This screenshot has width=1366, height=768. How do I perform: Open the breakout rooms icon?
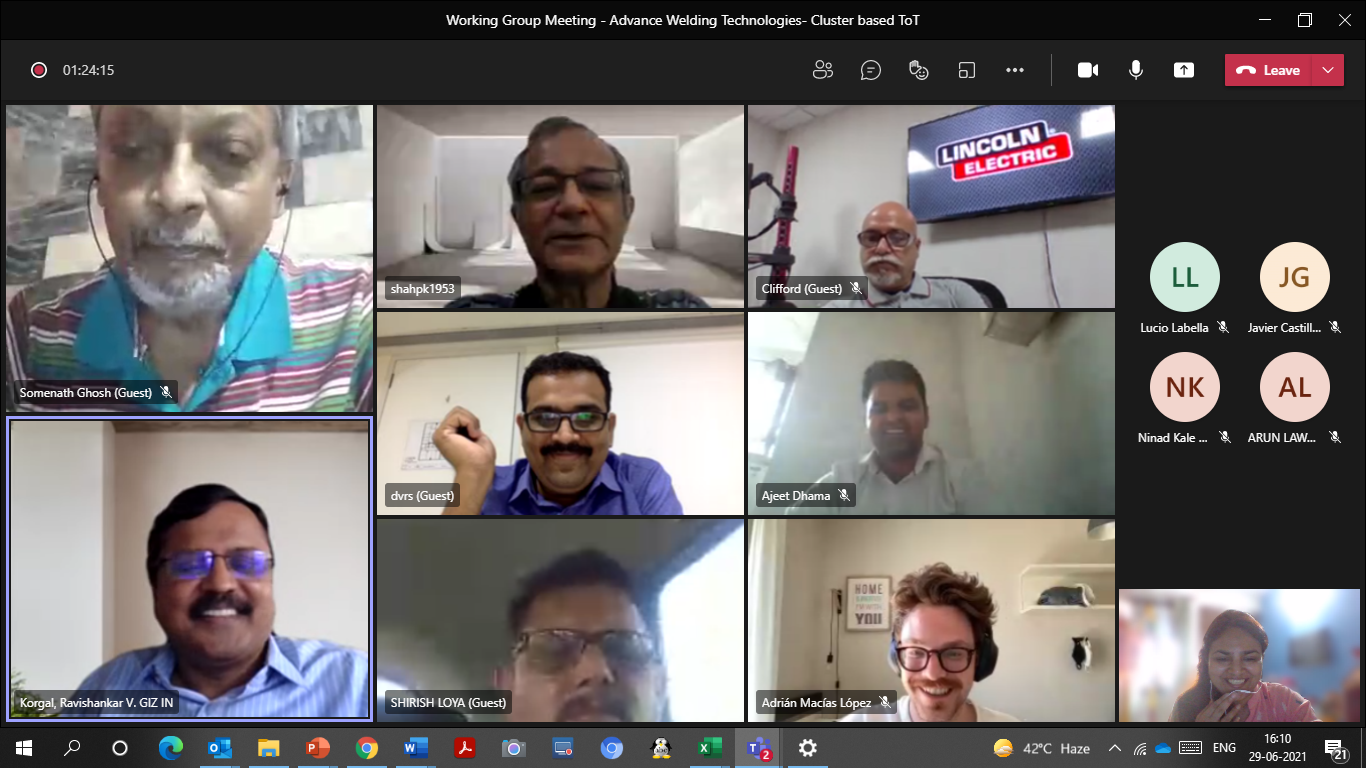(966, 70)
